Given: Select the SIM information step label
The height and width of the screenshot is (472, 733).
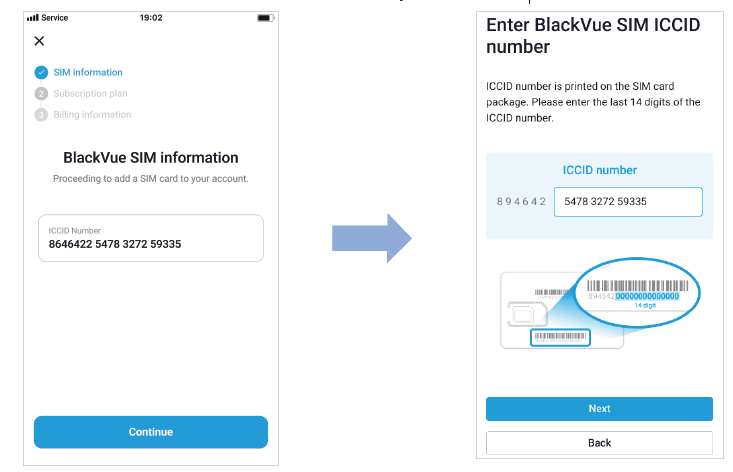Looking at the screenshot, I should pyautogui.click(x=88, y=72).
